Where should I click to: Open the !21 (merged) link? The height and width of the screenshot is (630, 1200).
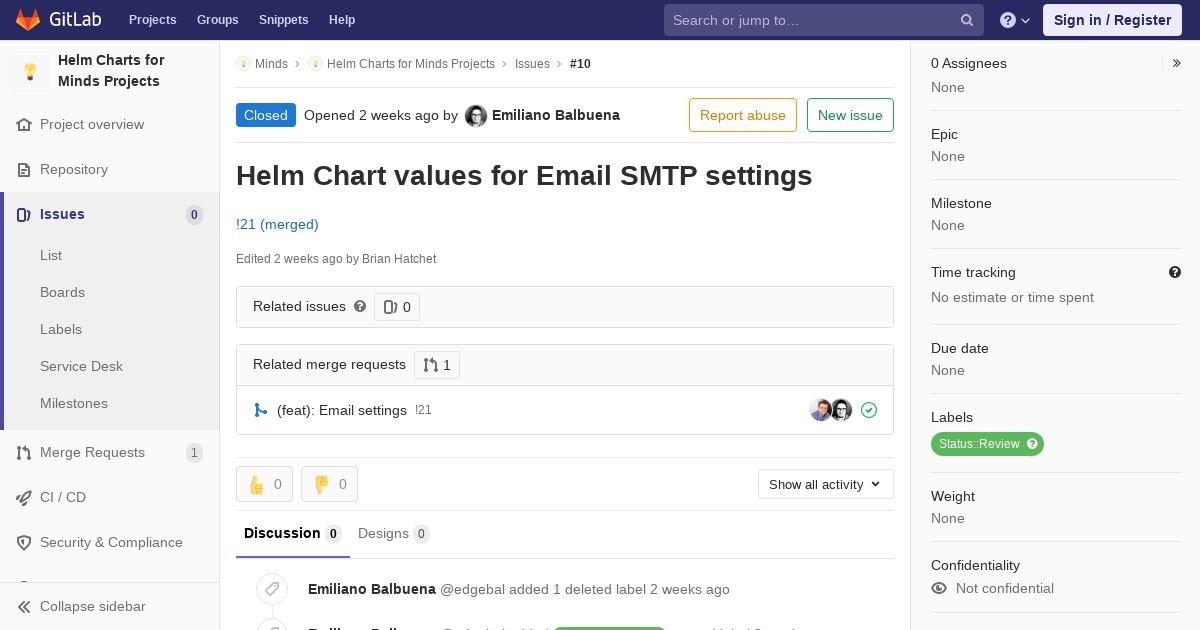277,224
